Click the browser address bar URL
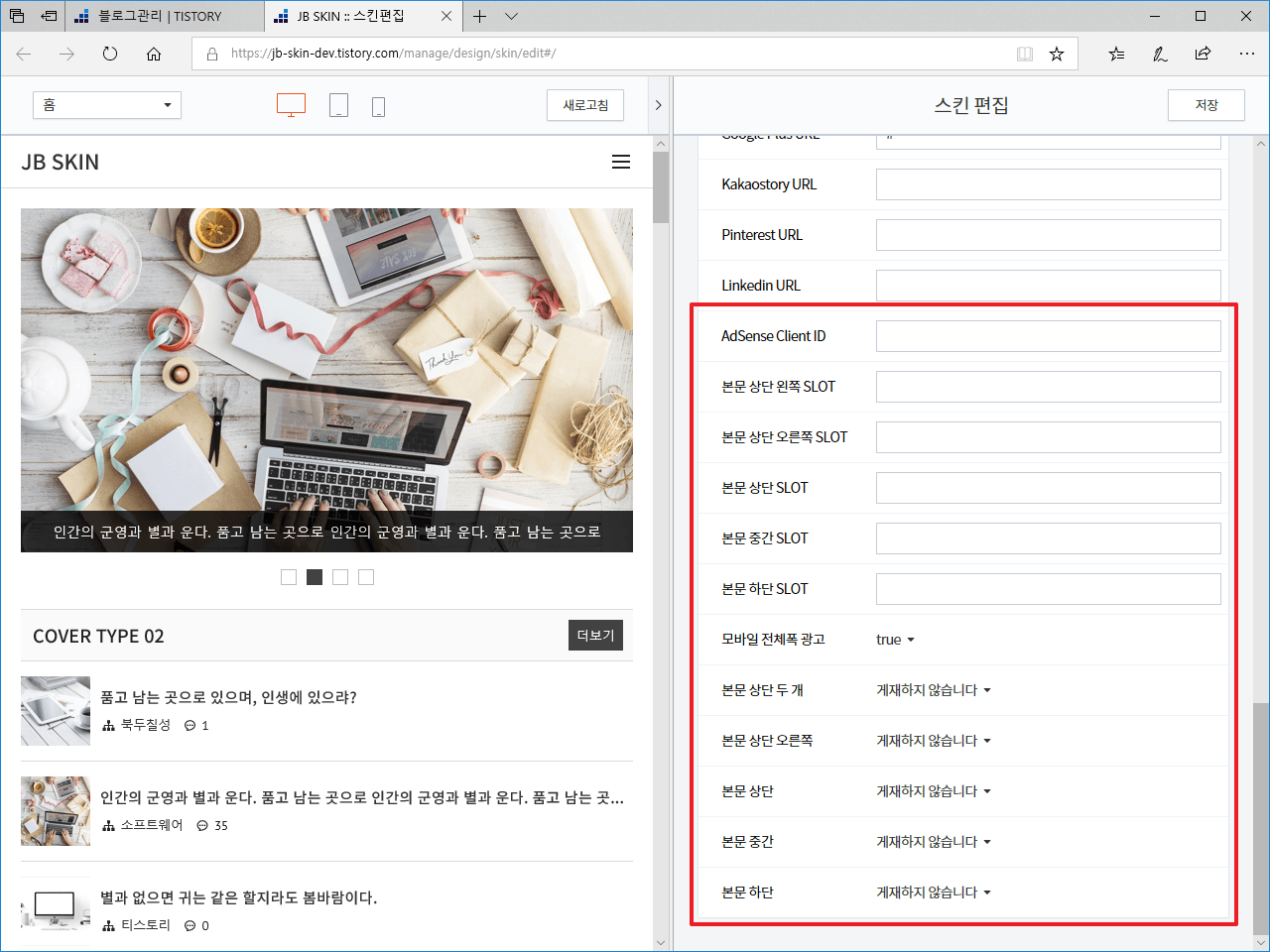Screen dimensions: 1270x952 (394, 54)
